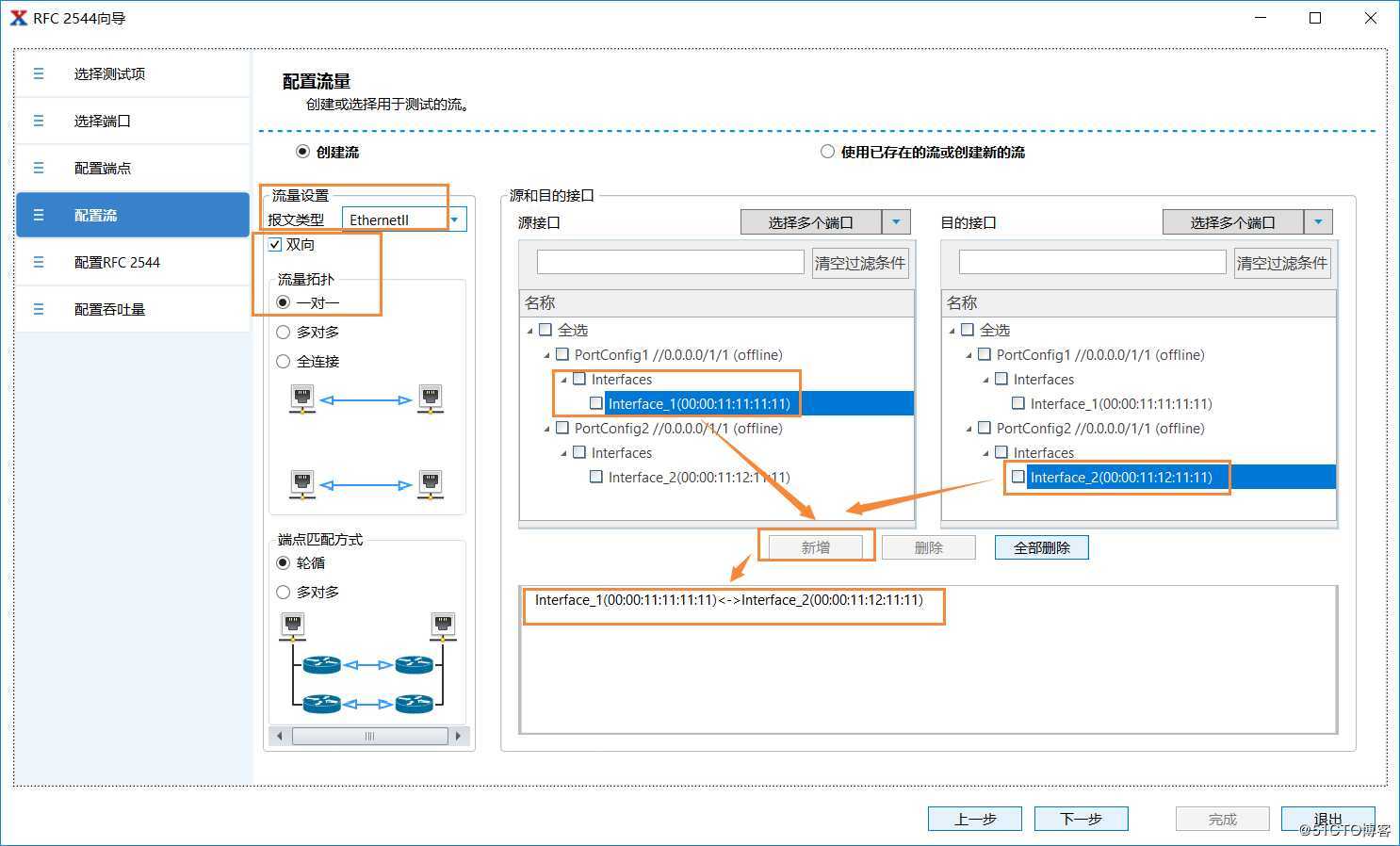
Task: Open the 配置RFC 2544 wizard step
Action: coord(133,262)
